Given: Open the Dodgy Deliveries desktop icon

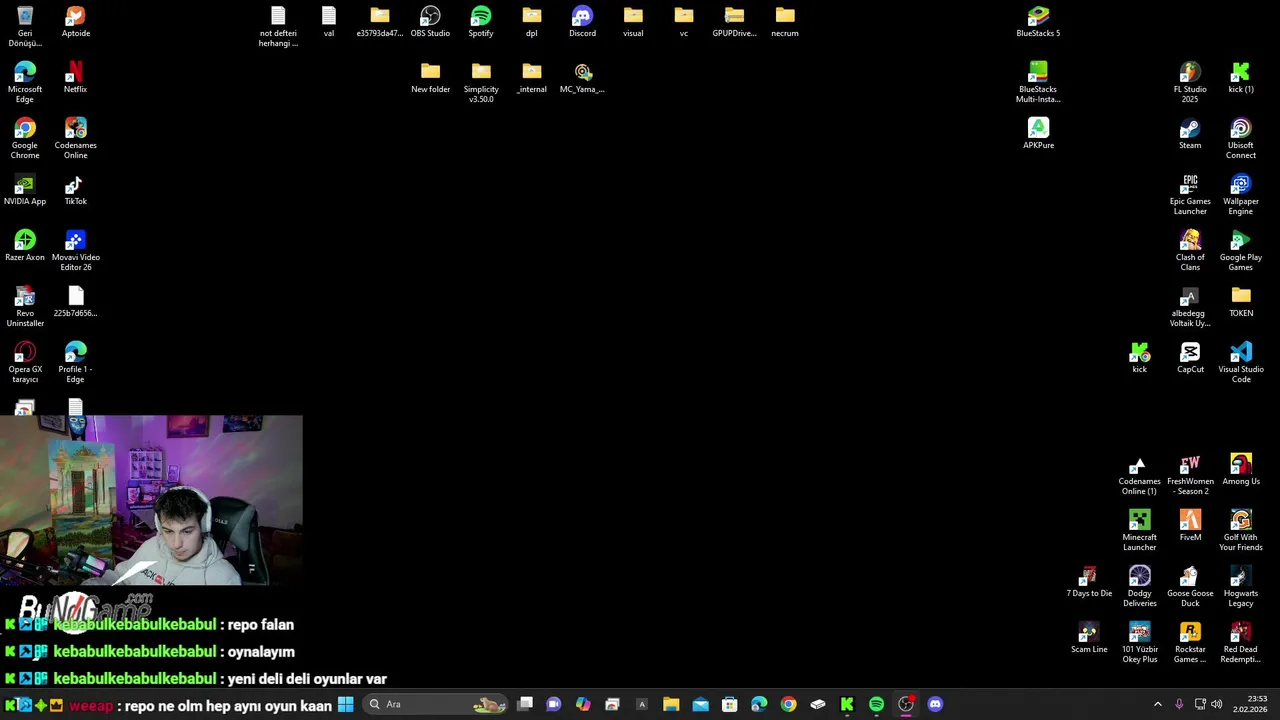Looking at the screenshot, I should coord(1139,587).
